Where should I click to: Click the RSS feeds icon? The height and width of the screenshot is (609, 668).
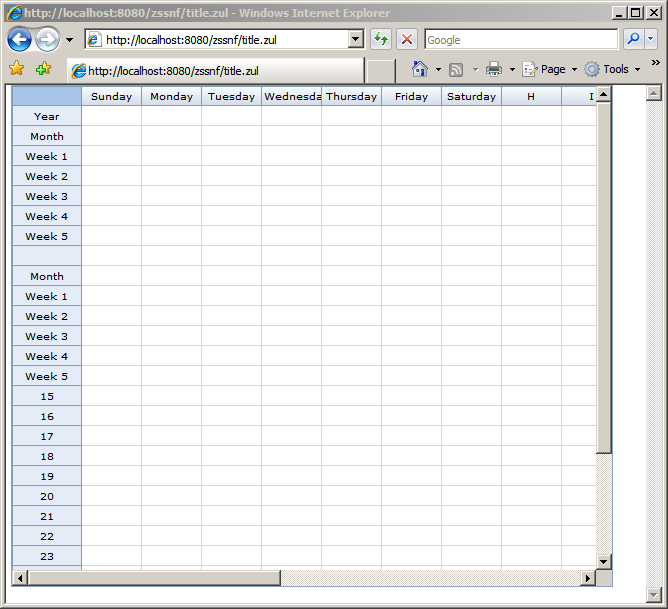pyautogui.click(x=456, y=69)
